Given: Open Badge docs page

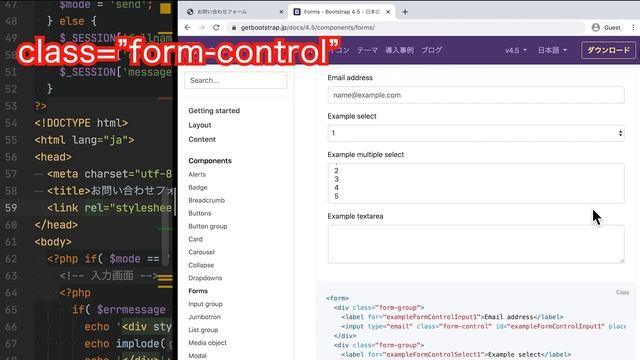Looking at the screenshot, I should [x=198, y=187].
